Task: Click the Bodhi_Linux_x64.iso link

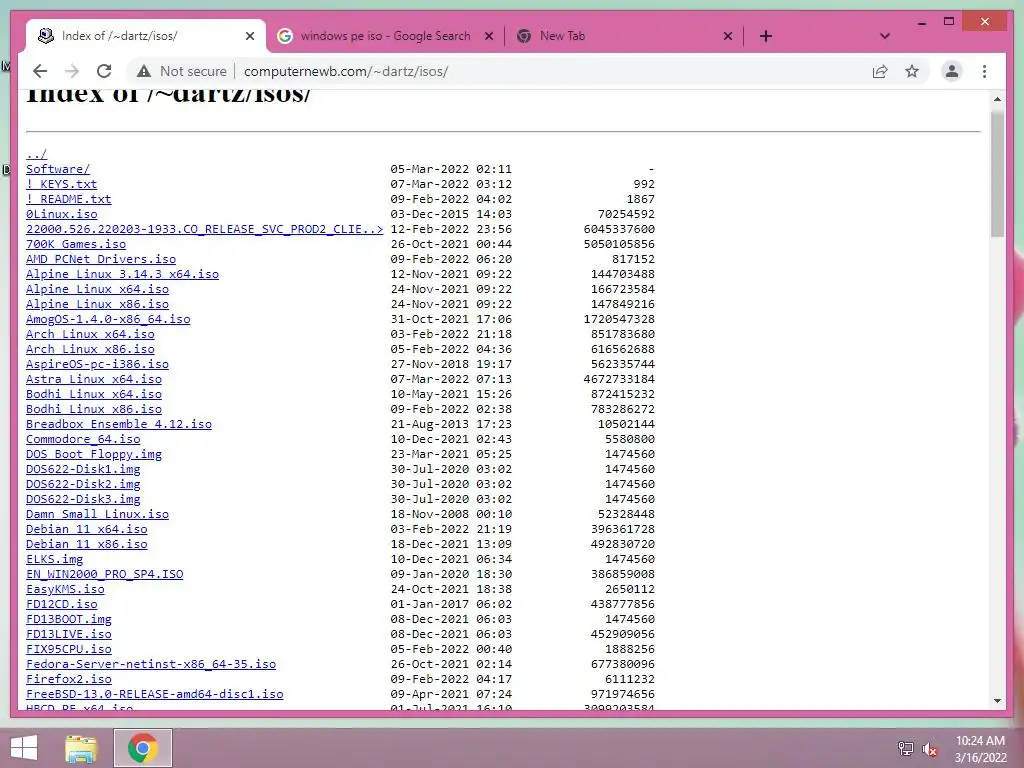Action: [x=93, y=394]
